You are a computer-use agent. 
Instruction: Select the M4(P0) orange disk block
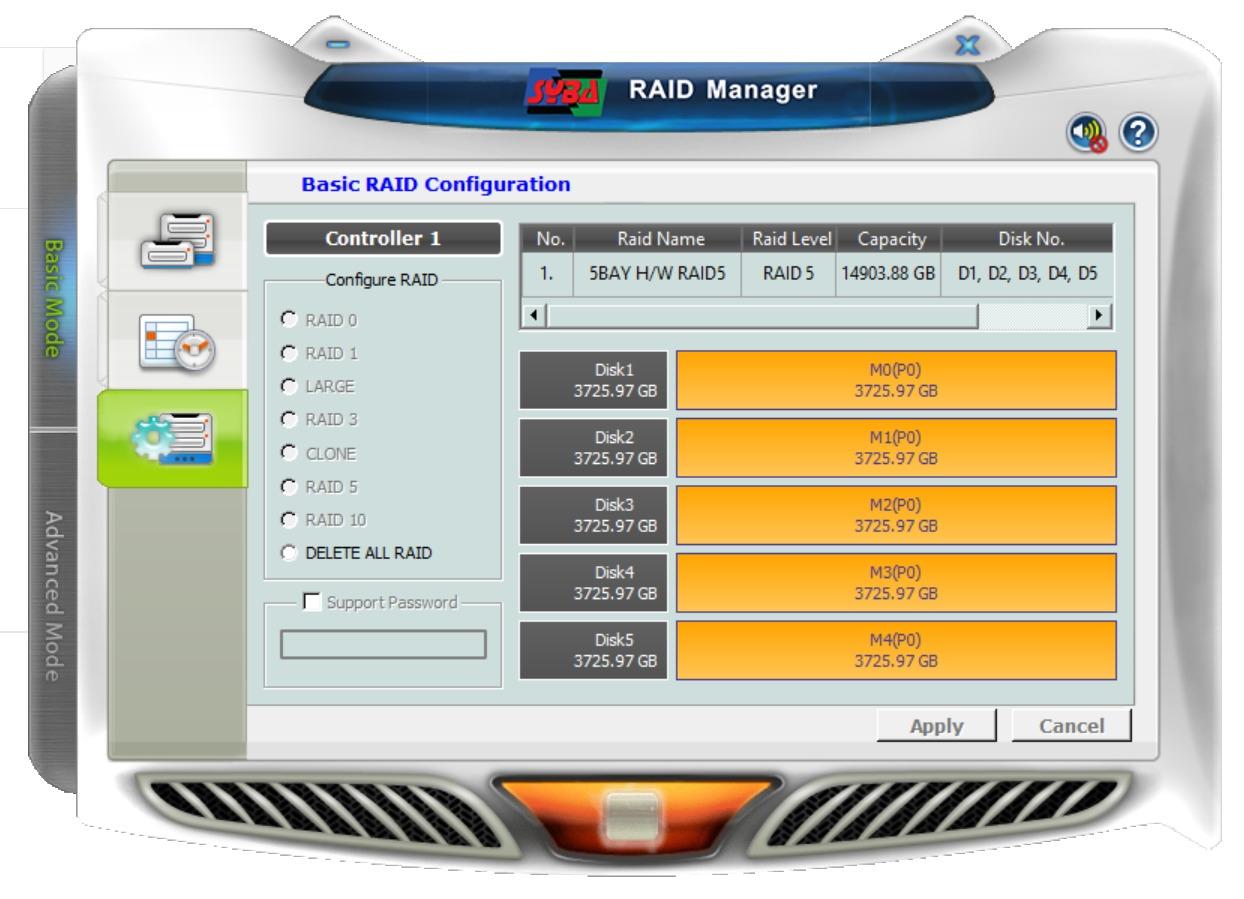[x=896, y=651]
